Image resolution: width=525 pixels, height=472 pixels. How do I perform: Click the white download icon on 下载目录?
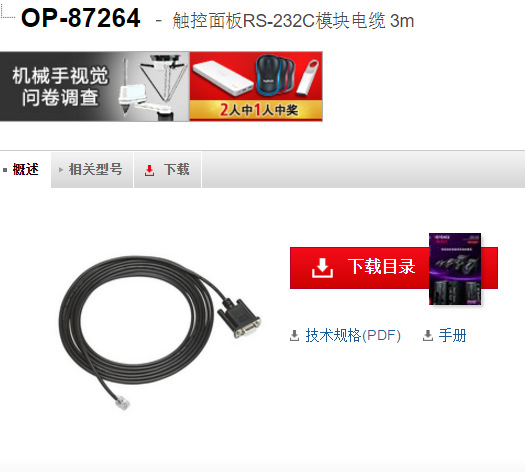point(322,268)
